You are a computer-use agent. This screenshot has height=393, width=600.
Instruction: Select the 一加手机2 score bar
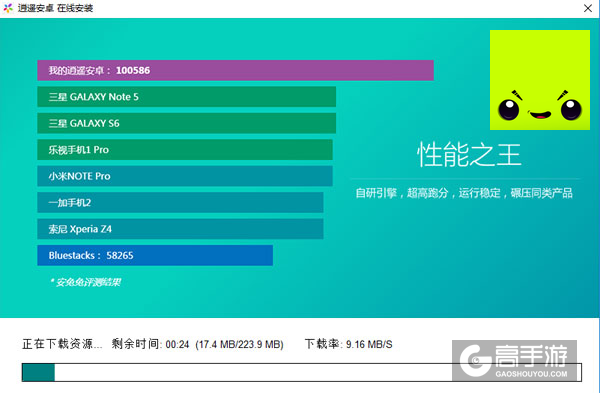pyautogui.click(x=180, y=202)
